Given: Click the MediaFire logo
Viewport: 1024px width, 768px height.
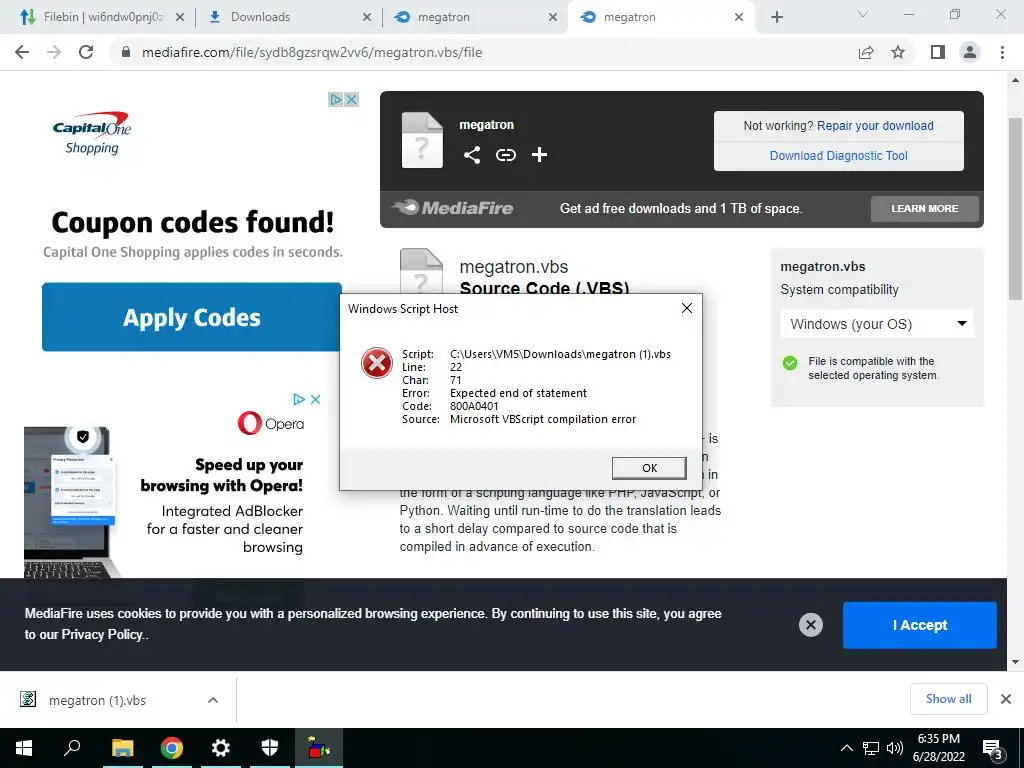Looking at the screenshot, I should pyautogui.click(x=453, y=208).
